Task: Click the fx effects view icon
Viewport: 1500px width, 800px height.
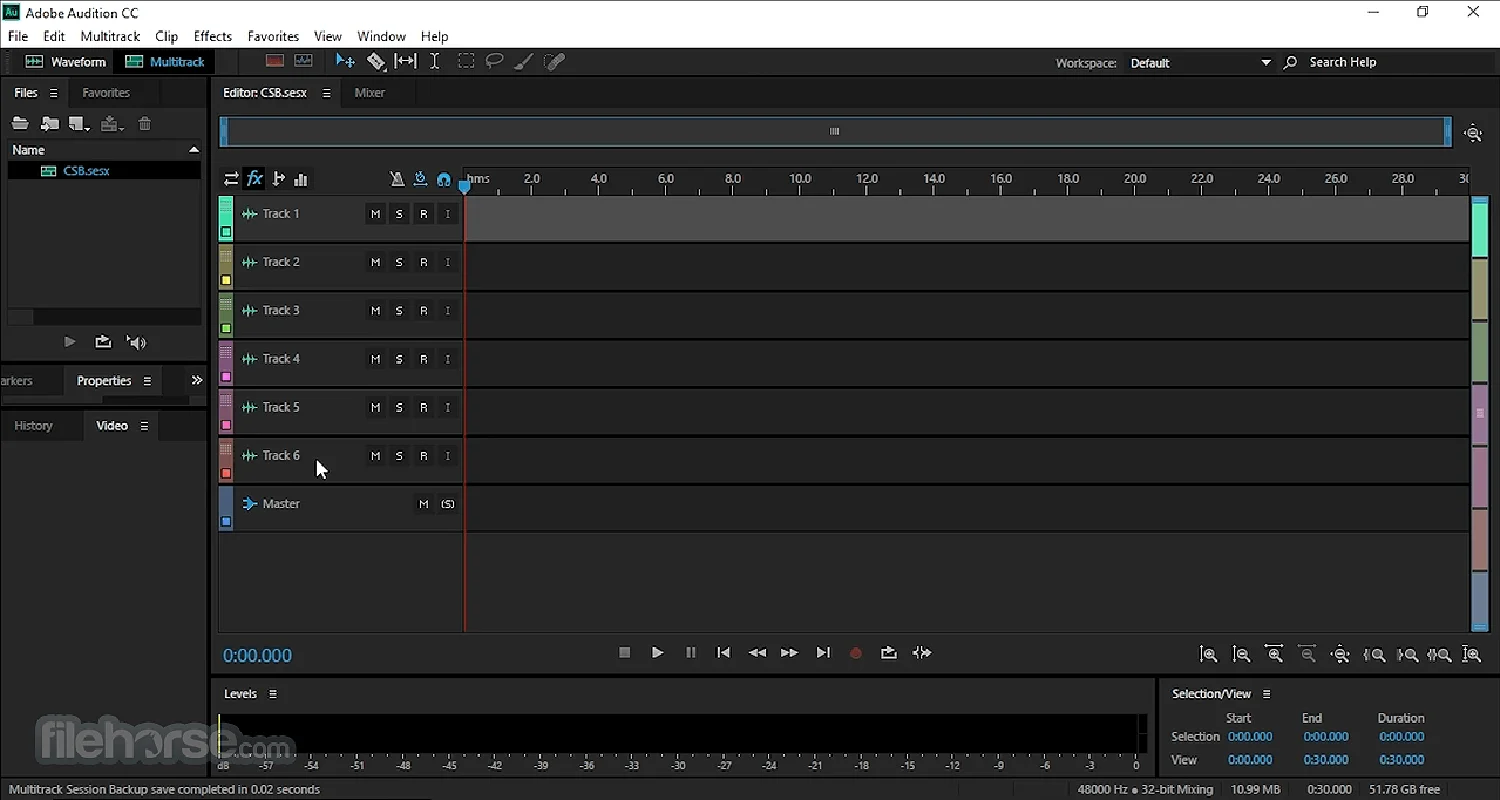Action: pyautogui.click(x=255, y=179)
